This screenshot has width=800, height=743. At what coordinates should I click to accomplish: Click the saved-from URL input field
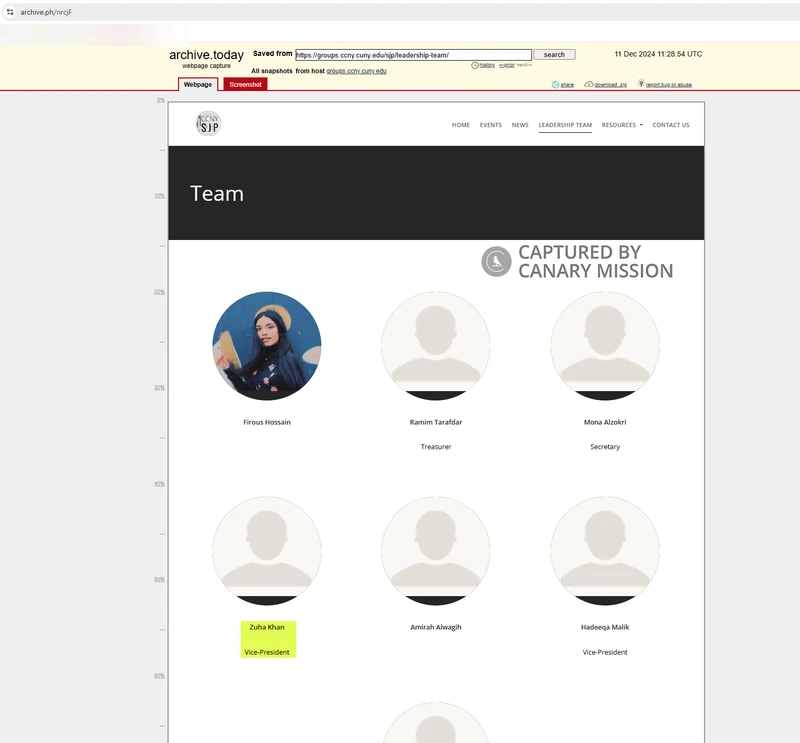[413, 55]
